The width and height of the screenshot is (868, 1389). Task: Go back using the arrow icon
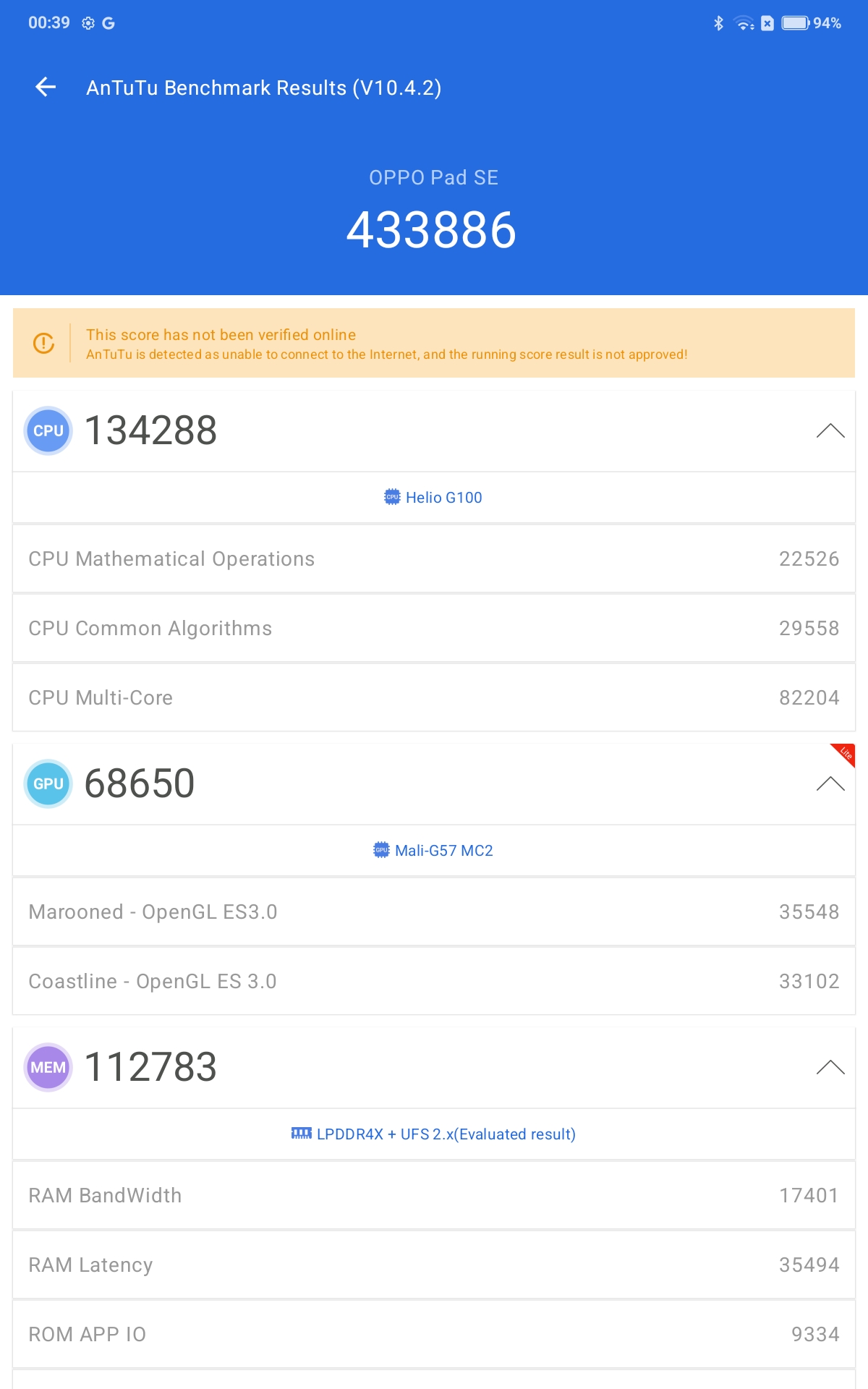click(x=46, y=88)
